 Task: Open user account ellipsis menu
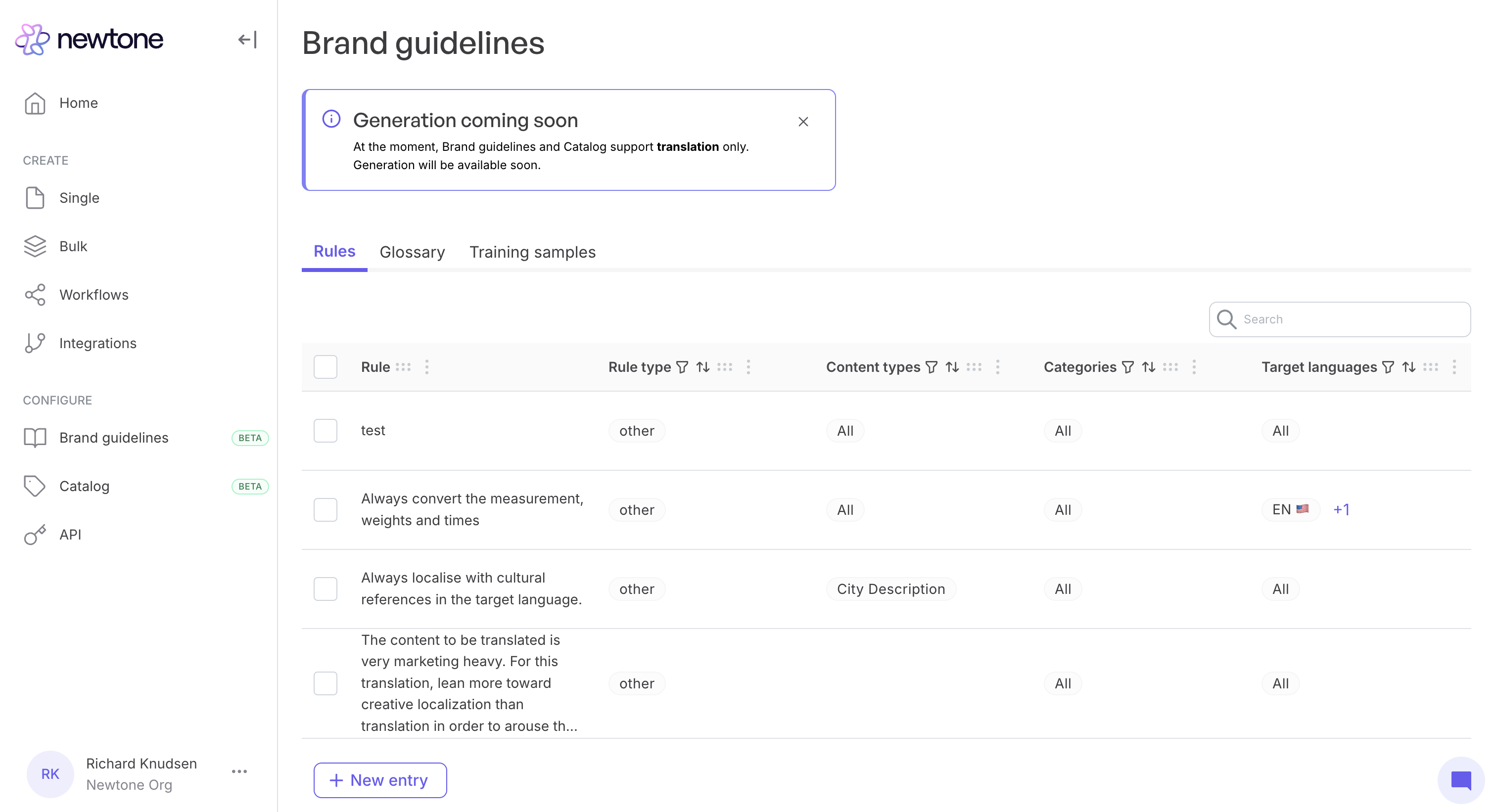point(239,771)
